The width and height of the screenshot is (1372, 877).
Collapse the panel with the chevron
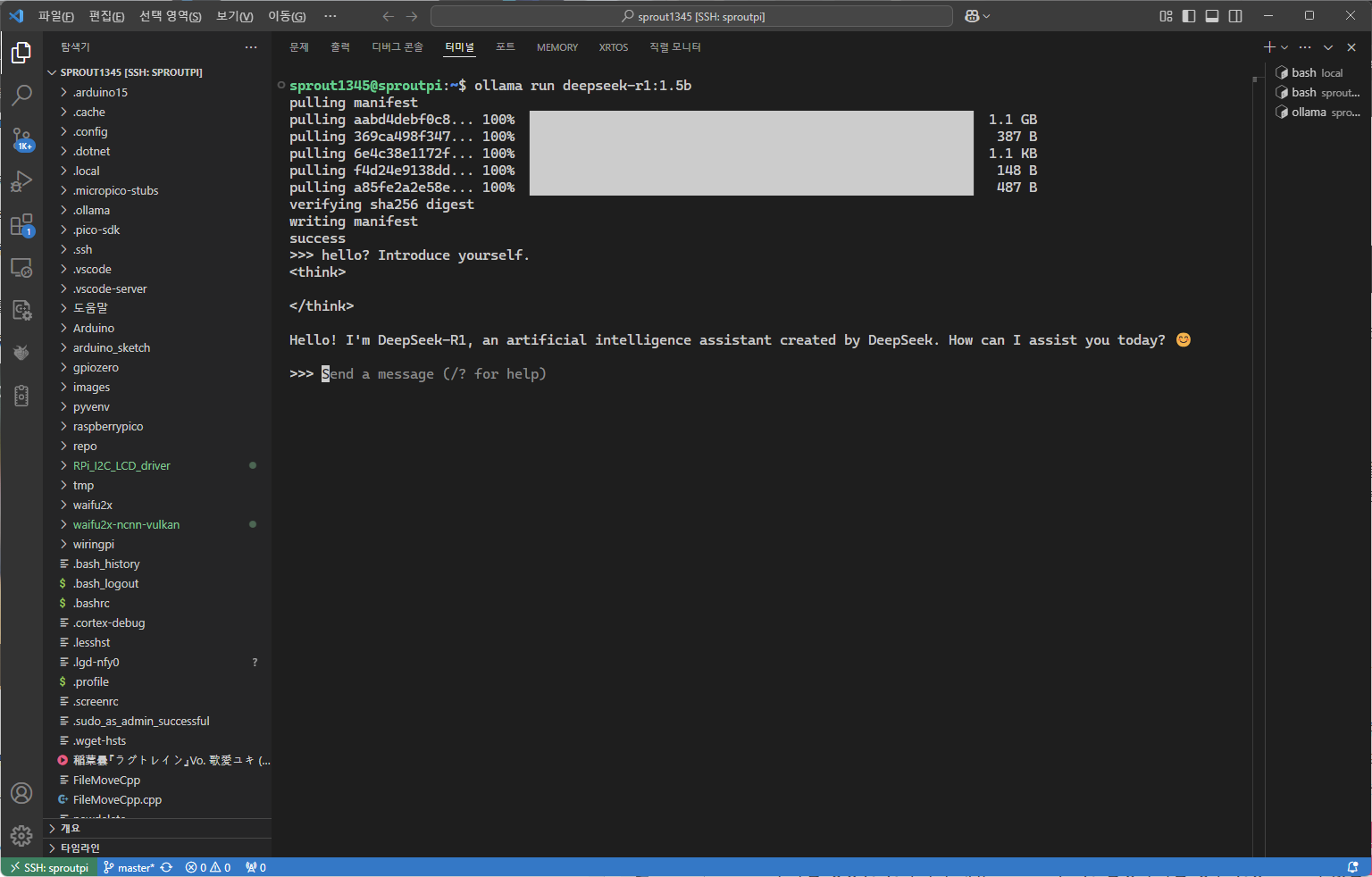(1328, 47)
